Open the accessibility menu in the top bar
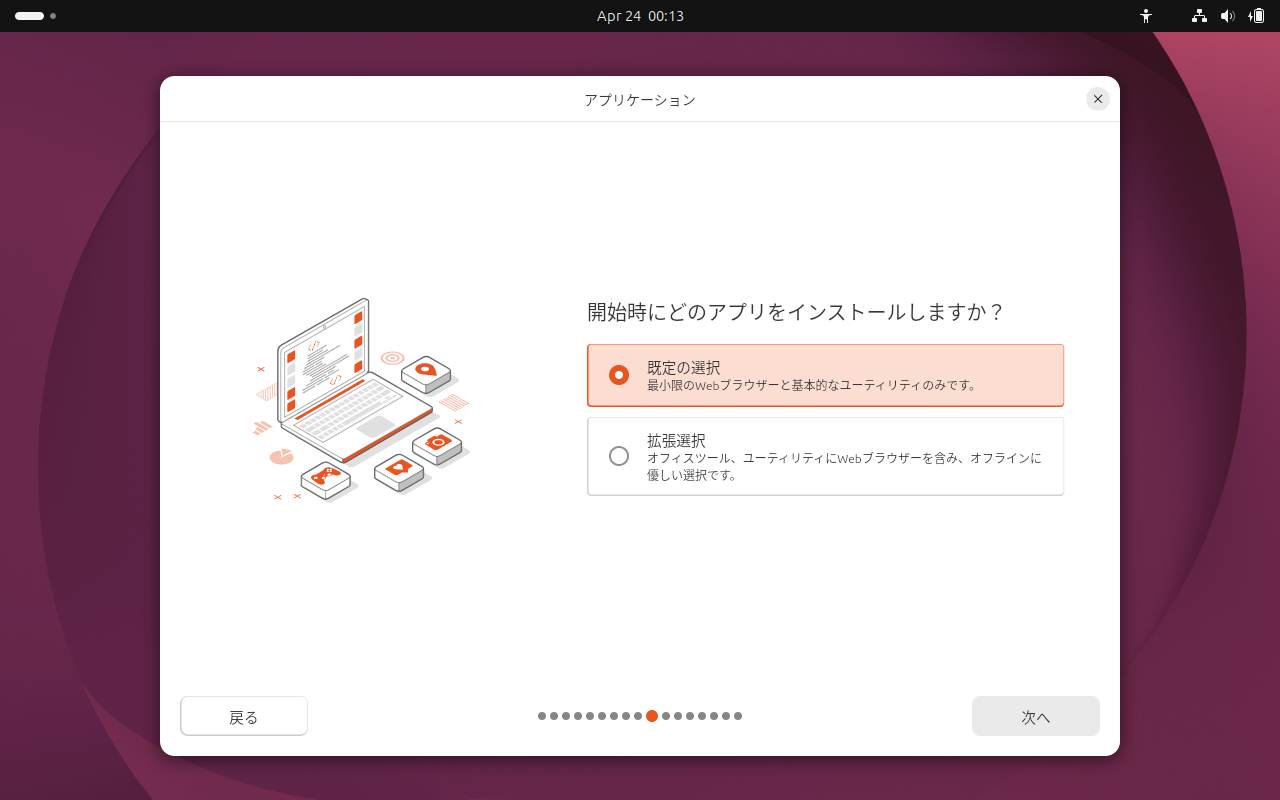 click(x=1146, y=16)
